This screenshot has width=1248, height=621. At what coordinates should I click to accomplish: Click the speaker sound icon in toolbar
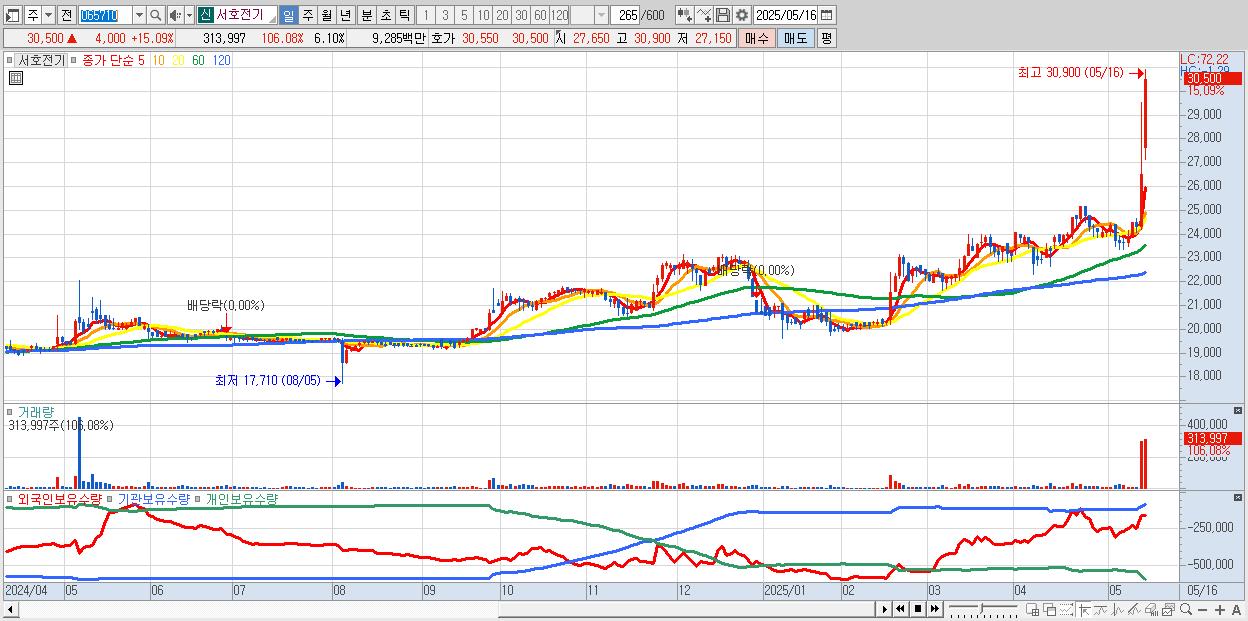(175, 15)
